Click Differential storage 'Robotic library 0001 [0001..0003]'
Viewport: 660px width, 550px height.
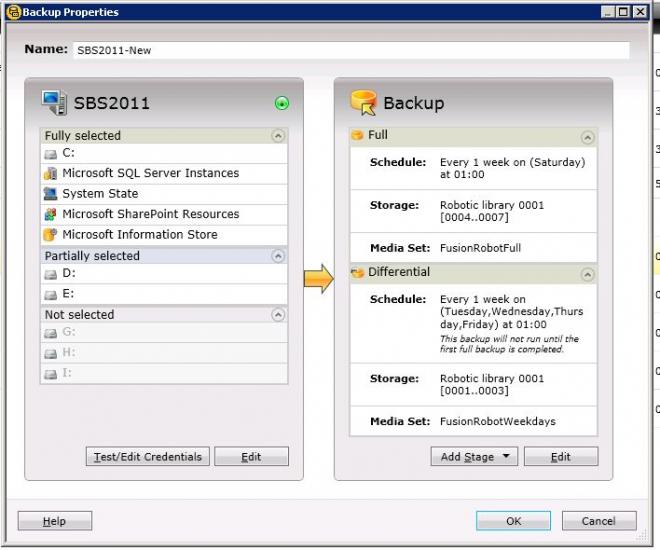tap(492, 385)
